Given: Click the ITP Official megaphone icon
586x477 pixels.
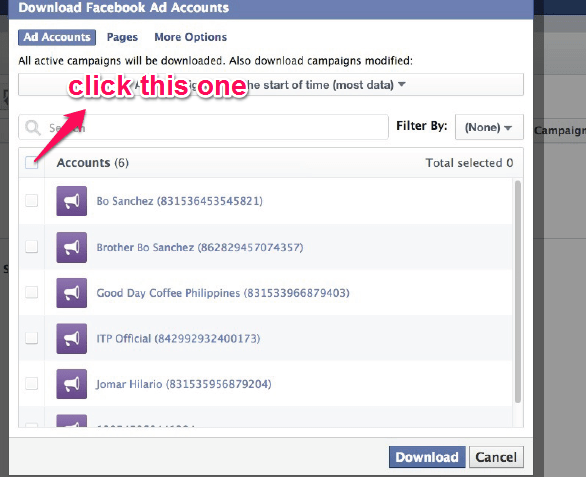Looking at the screenshot, I should click(x=71, y=338).
